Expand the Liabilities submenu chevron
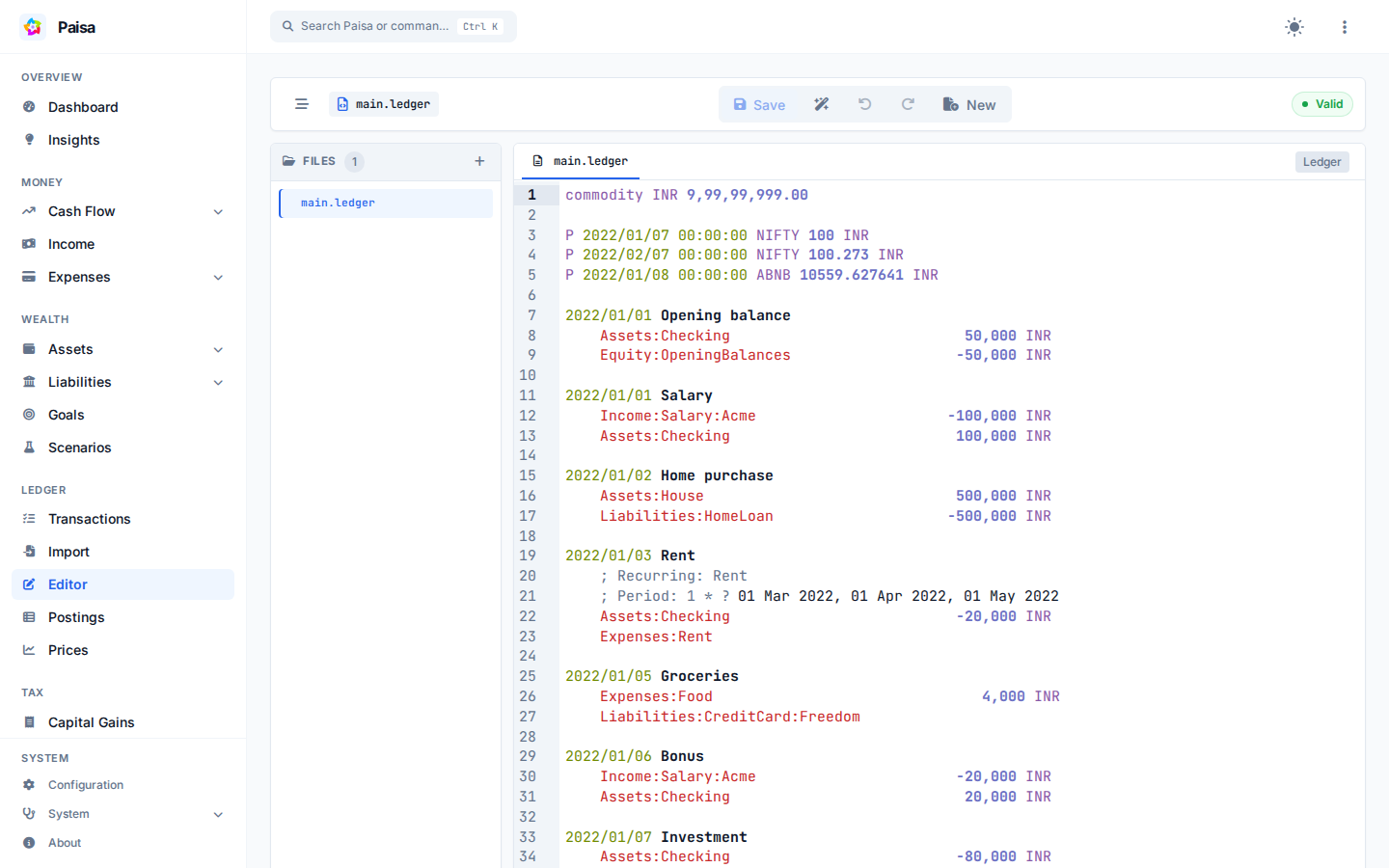 219,383
